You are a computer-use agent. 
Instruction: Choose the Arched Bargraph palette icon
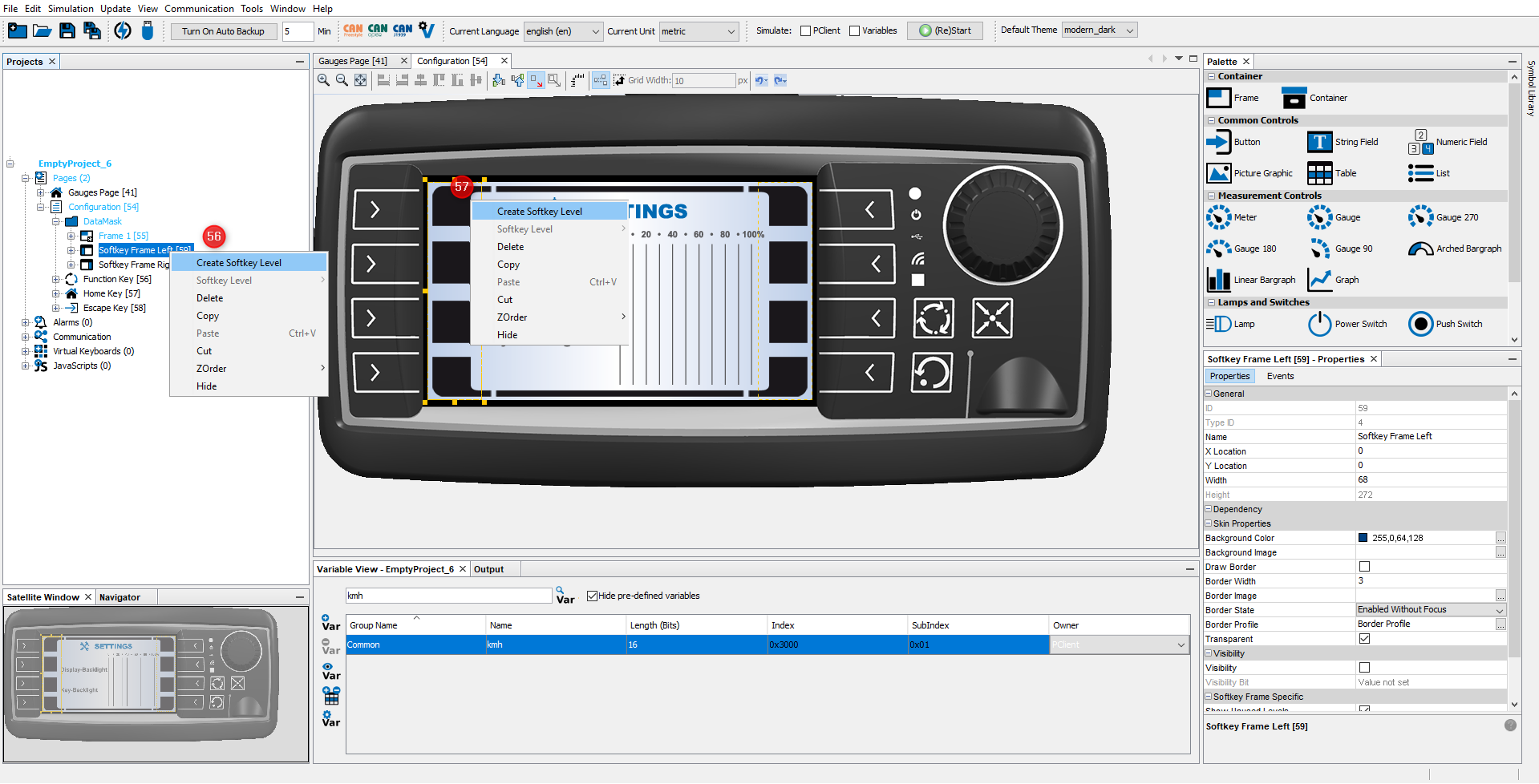pos(1420,249)
